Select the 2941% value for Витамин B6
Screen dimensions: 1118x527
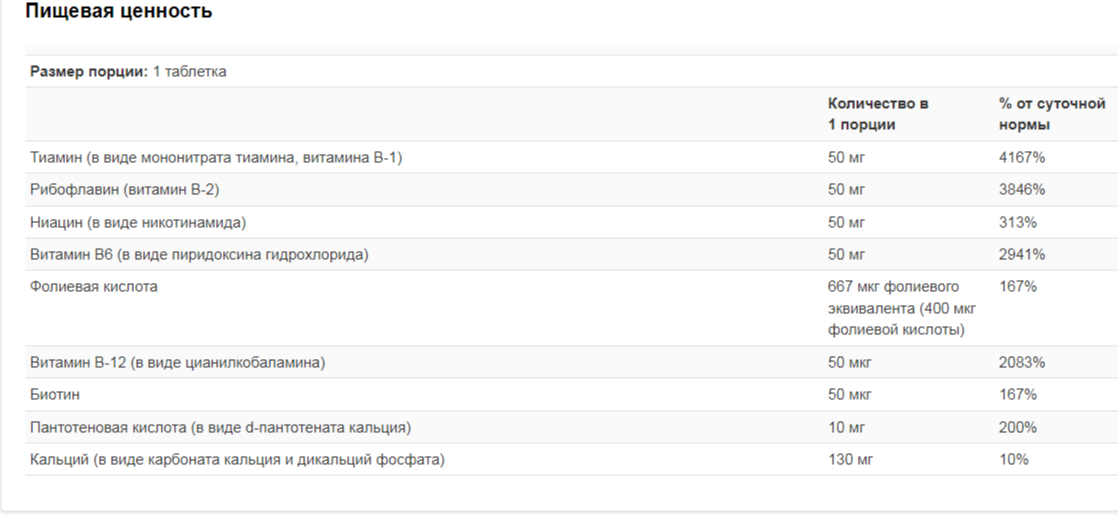coord(1022,255)
